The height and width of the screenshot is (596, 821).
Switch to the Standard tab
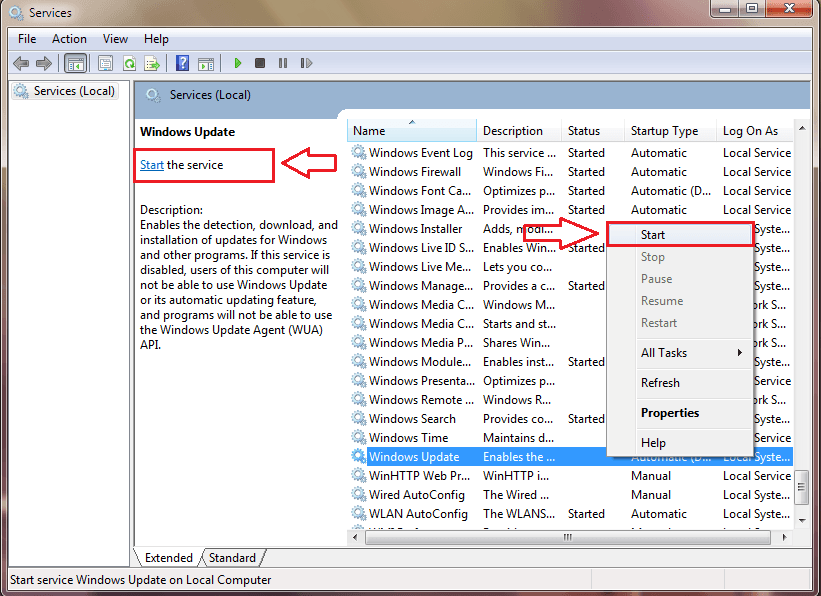[x=231, y=557]
